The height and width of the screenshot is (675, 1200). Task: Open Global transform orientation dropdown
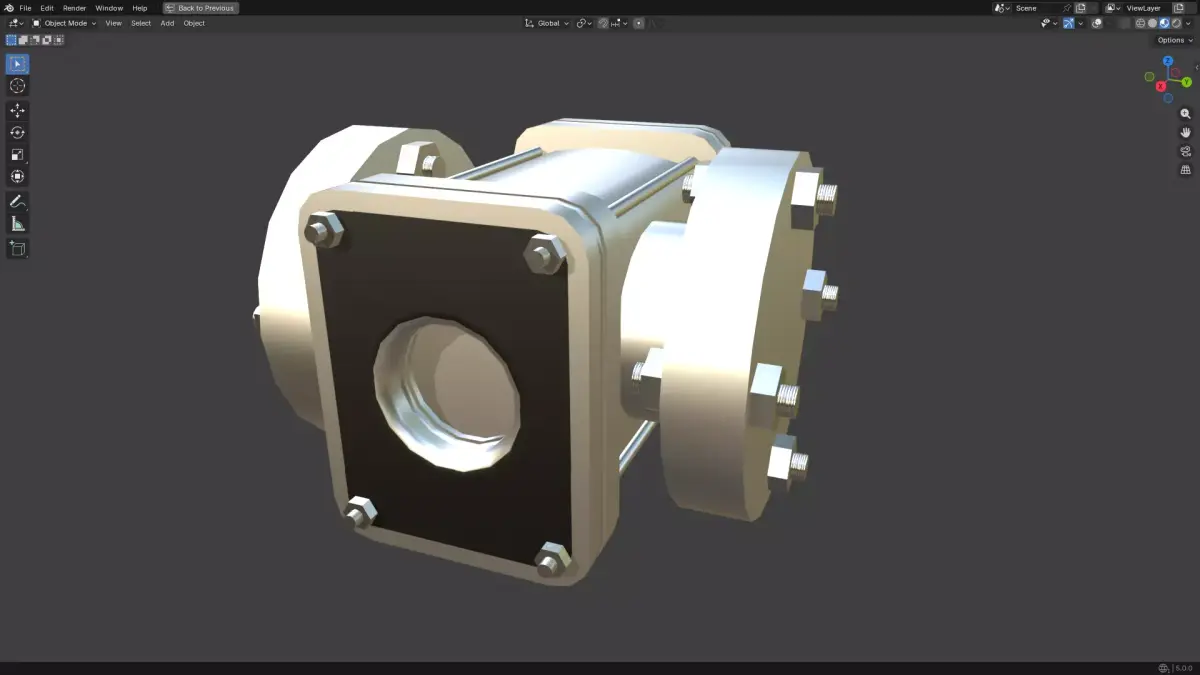pyautogui.click(x=547, y=23)
